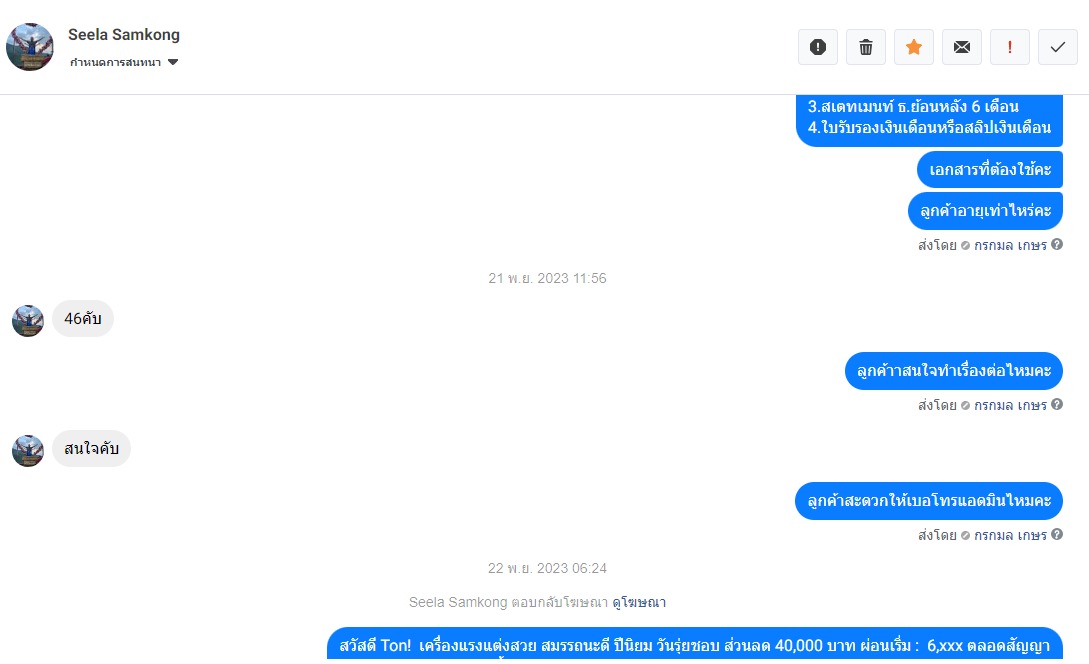
Task: Open ดูโฆษณา link to view ad
Action: coord(639,602)
